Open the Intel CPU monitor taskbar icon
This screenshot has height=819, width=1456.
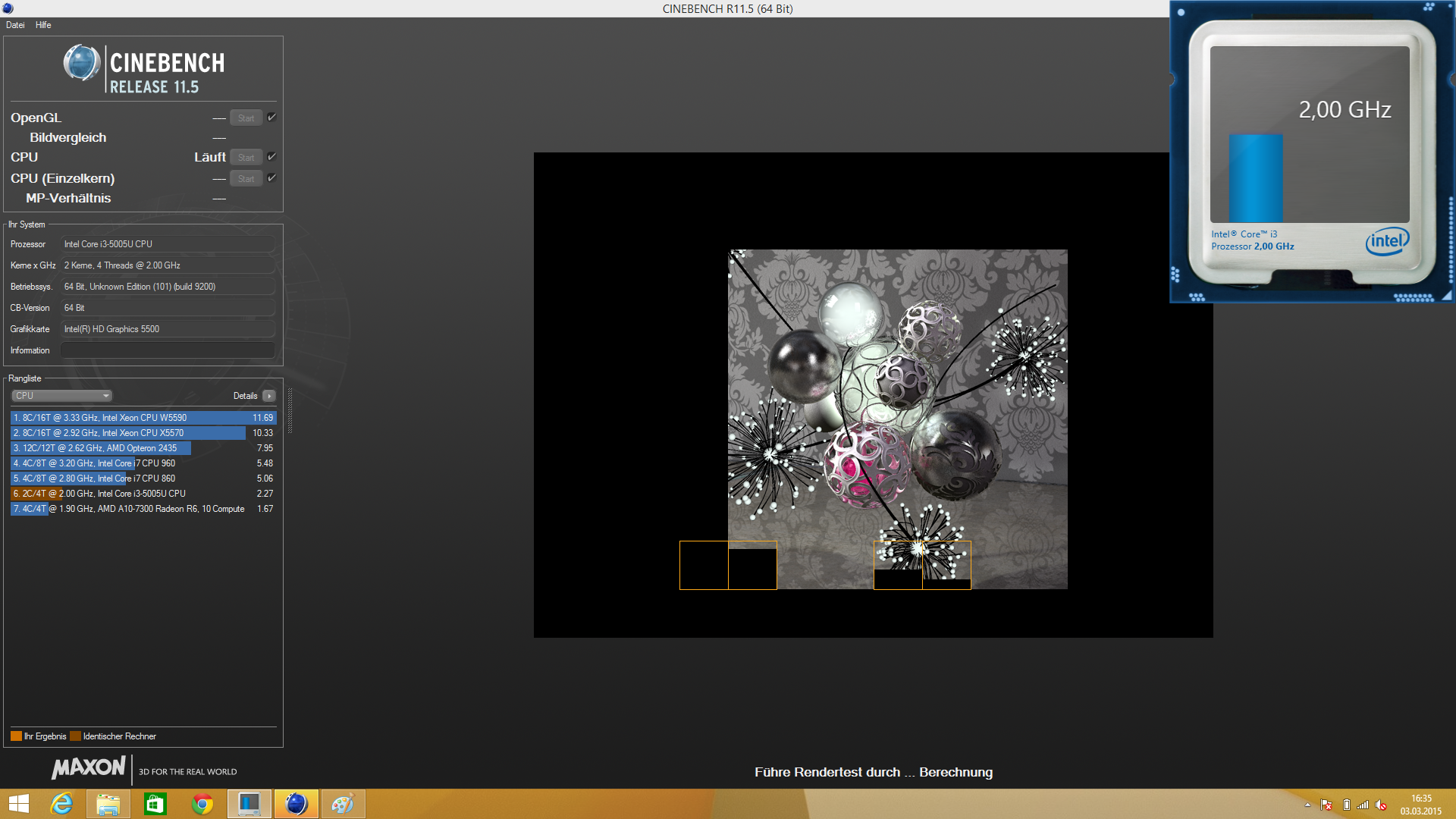(249, 804)
